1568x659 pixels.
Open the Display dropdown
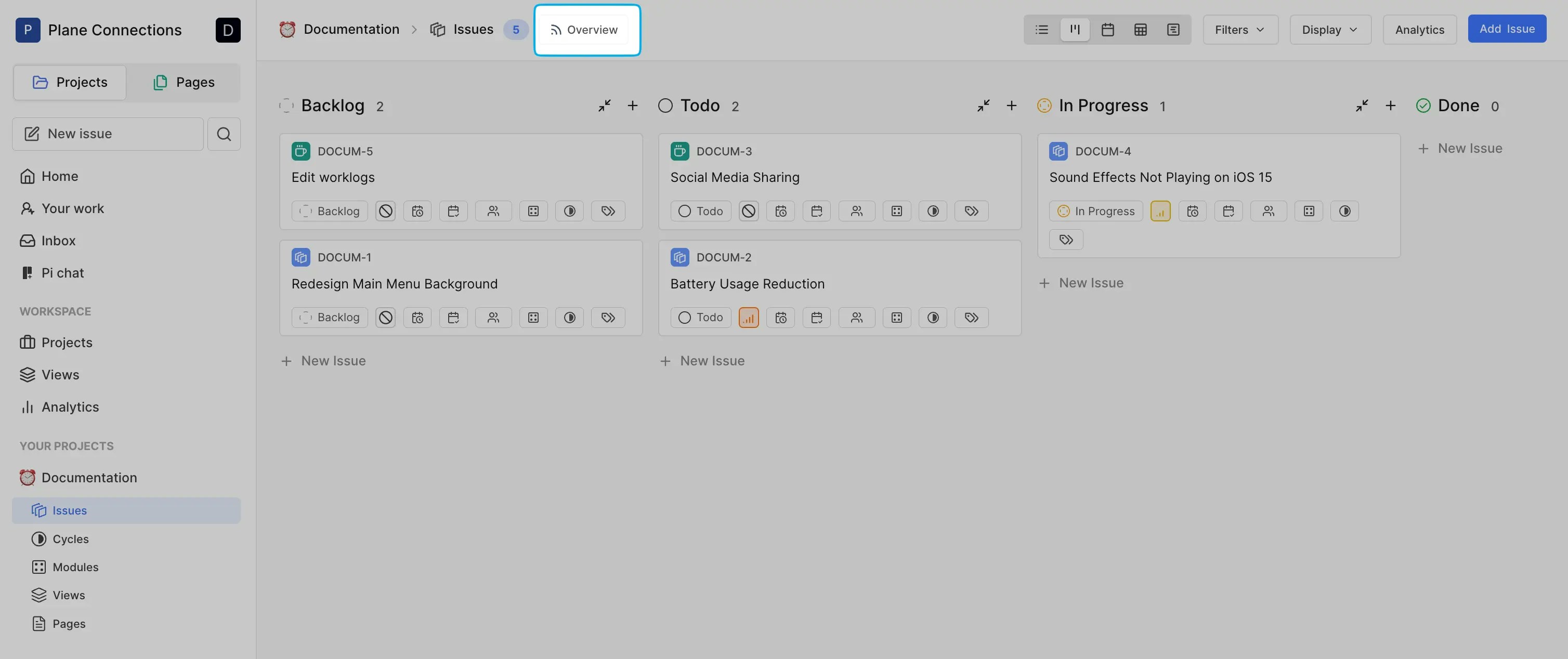click(1329, 30)
